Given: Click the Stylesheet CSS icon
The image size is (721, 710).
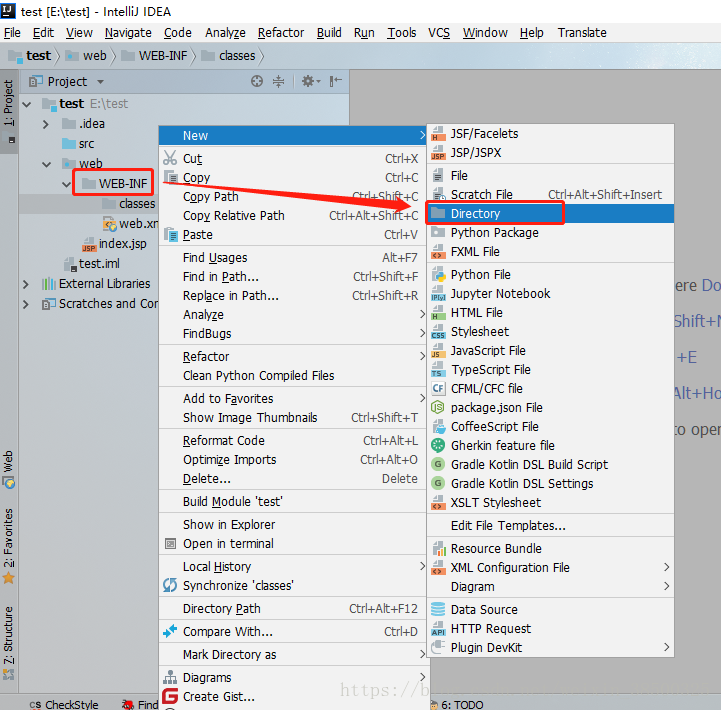Looking at the screenshot, I should pyautogui.click(x=438, y=332).
